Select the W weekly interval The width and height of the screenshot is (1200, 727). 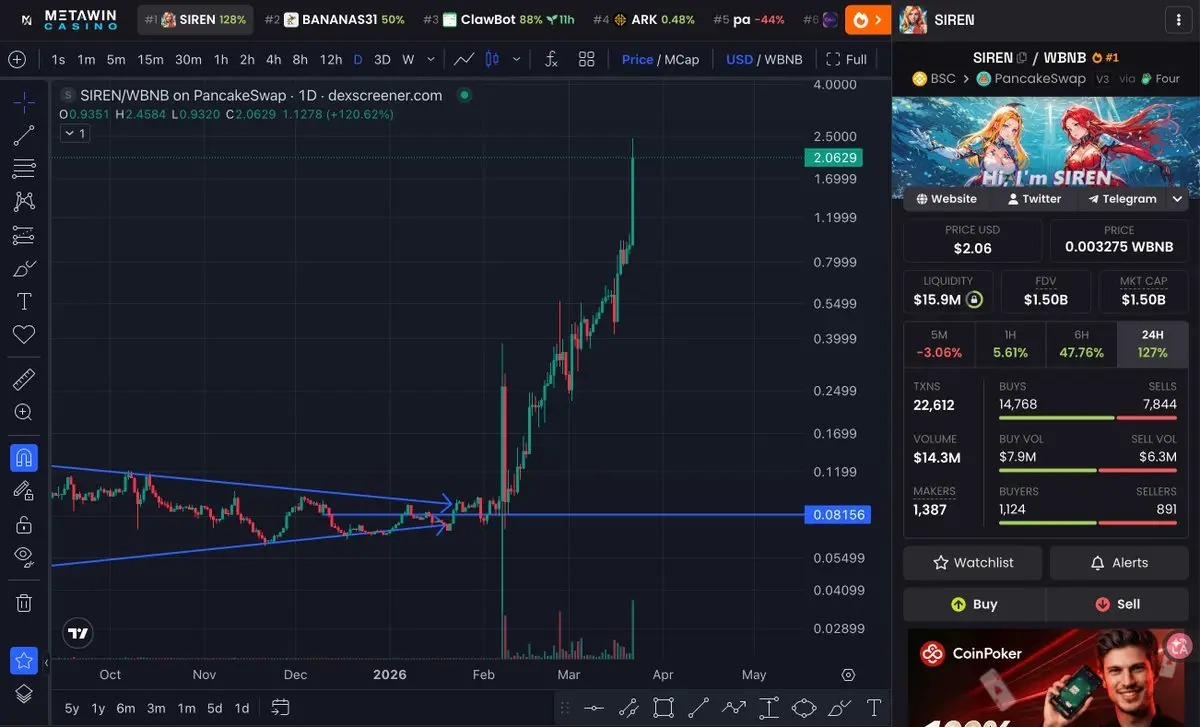coord(408,59)
